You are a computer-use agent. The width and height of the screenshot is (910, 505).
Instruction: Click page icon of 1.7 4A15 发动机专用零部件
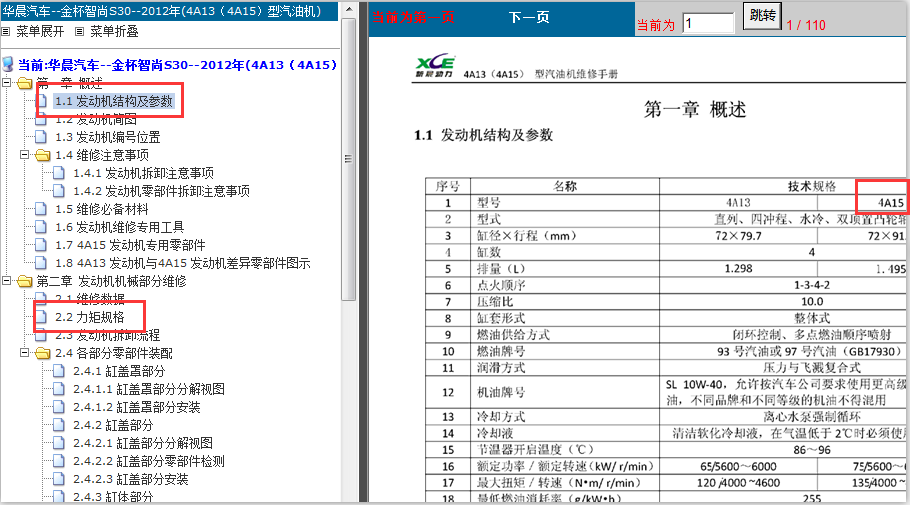41,245
